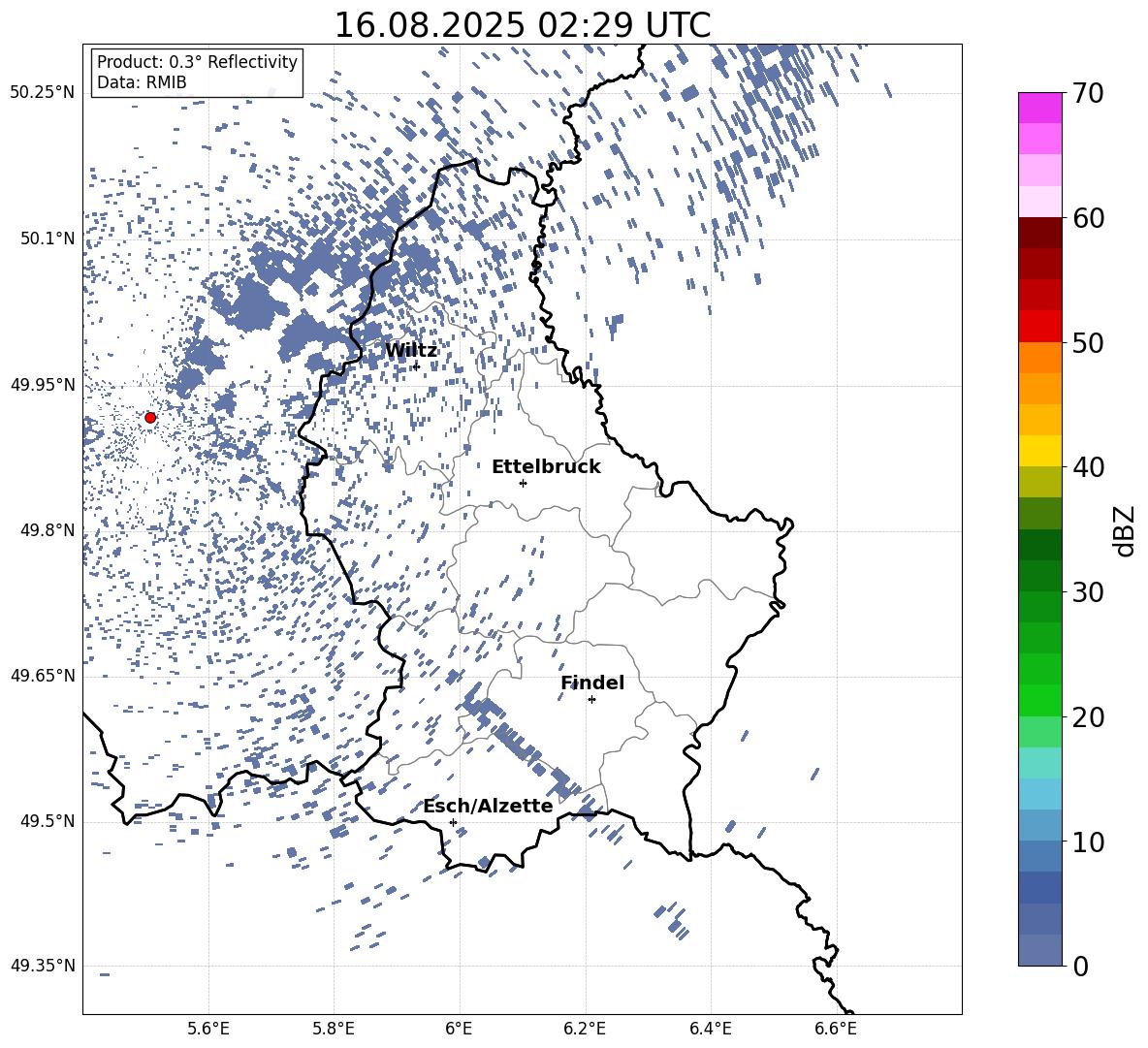Image resolution: width=1148 pixels, height=1048 pixels.
Task: Click the Ettelbruck location cross marker
Action: coord(523,483)
